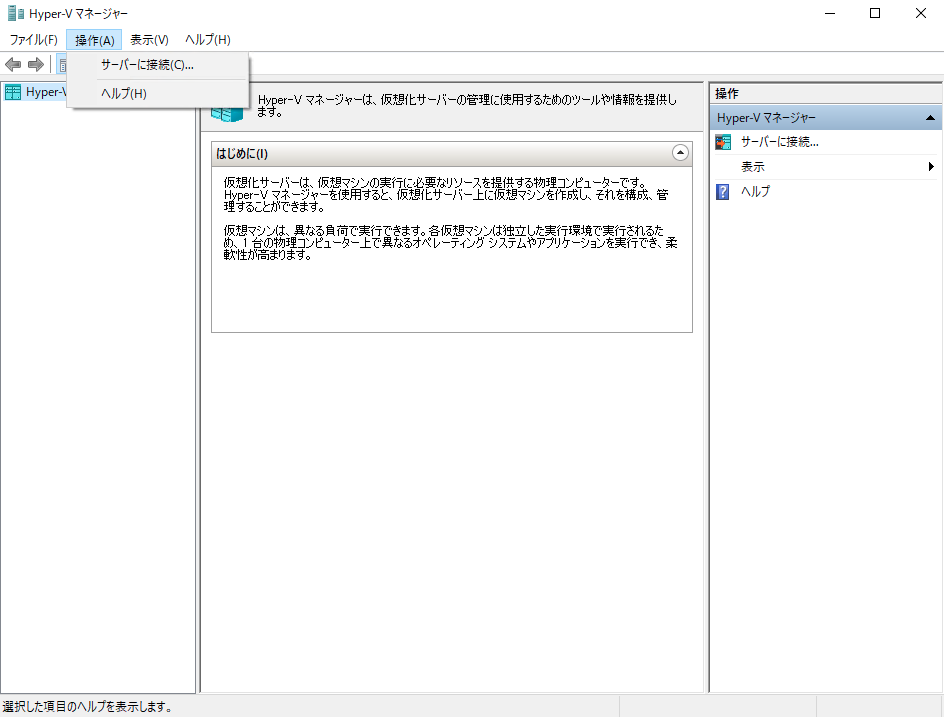Click the Hyper-V マネージャー header in actions pane

826,118
